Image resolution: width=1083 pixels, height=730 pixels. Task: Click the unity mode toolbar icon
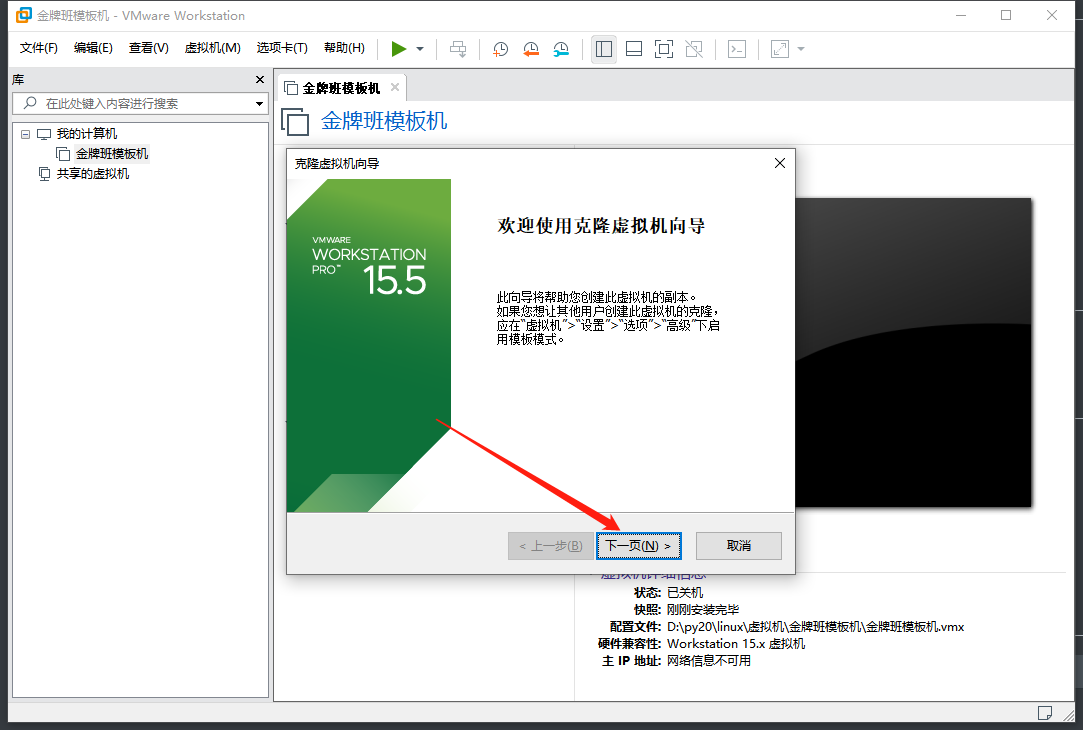point(694,49)
